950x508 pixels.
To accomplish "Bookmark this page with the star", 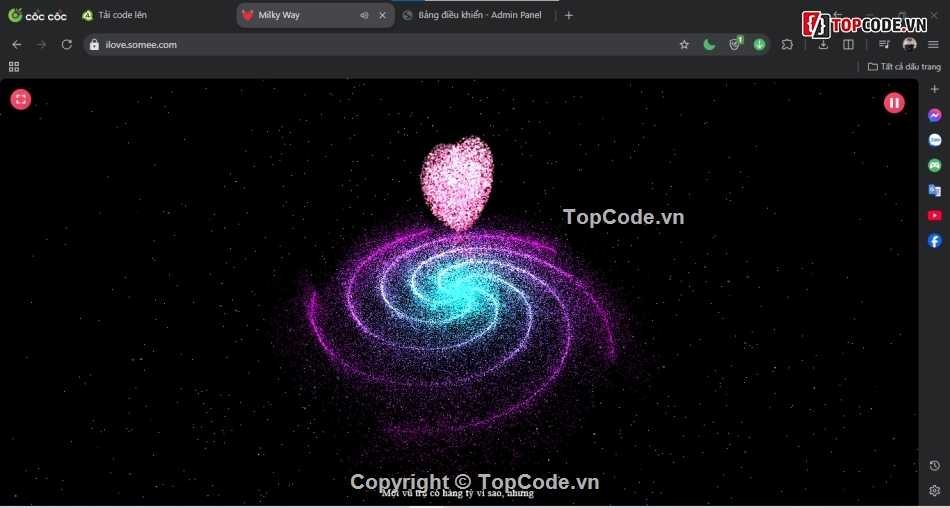I will [x=684, y=44].
